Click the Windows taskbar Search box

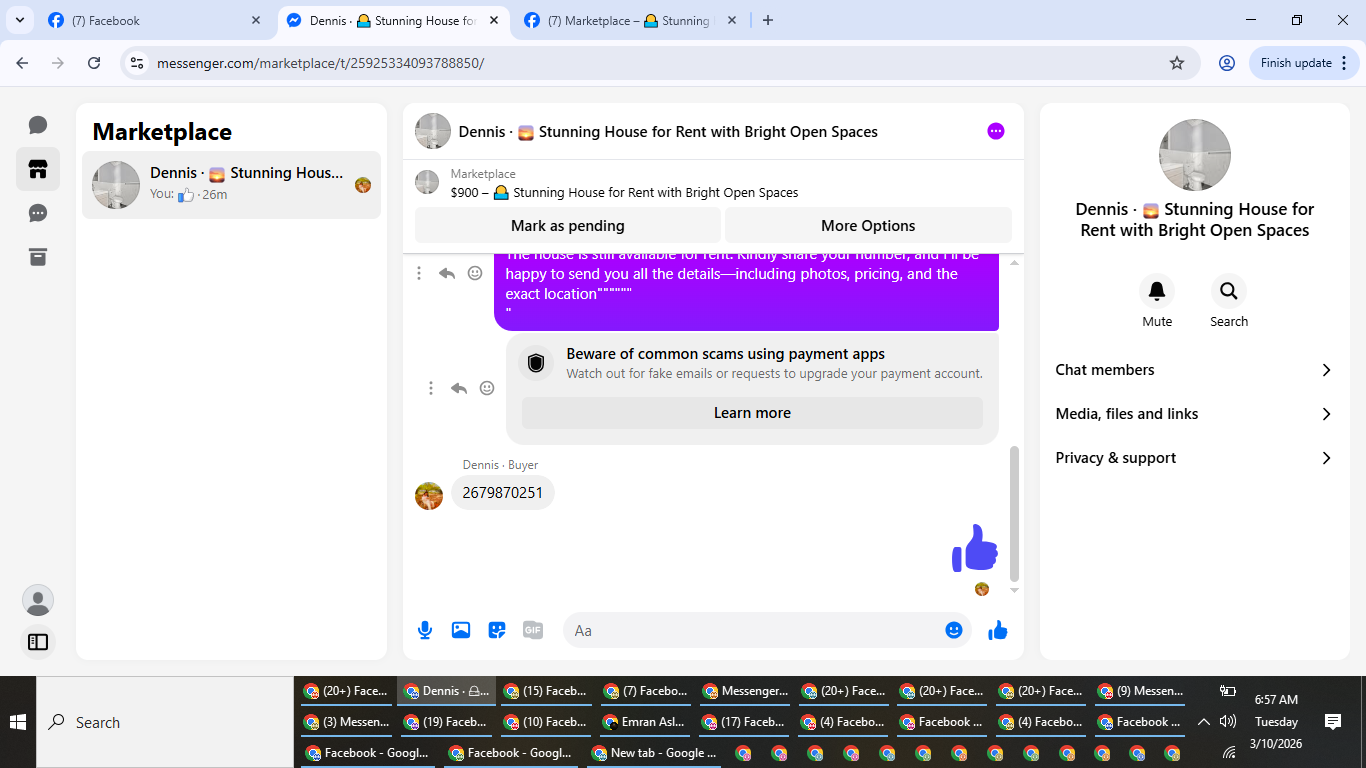tap(165, 722)
